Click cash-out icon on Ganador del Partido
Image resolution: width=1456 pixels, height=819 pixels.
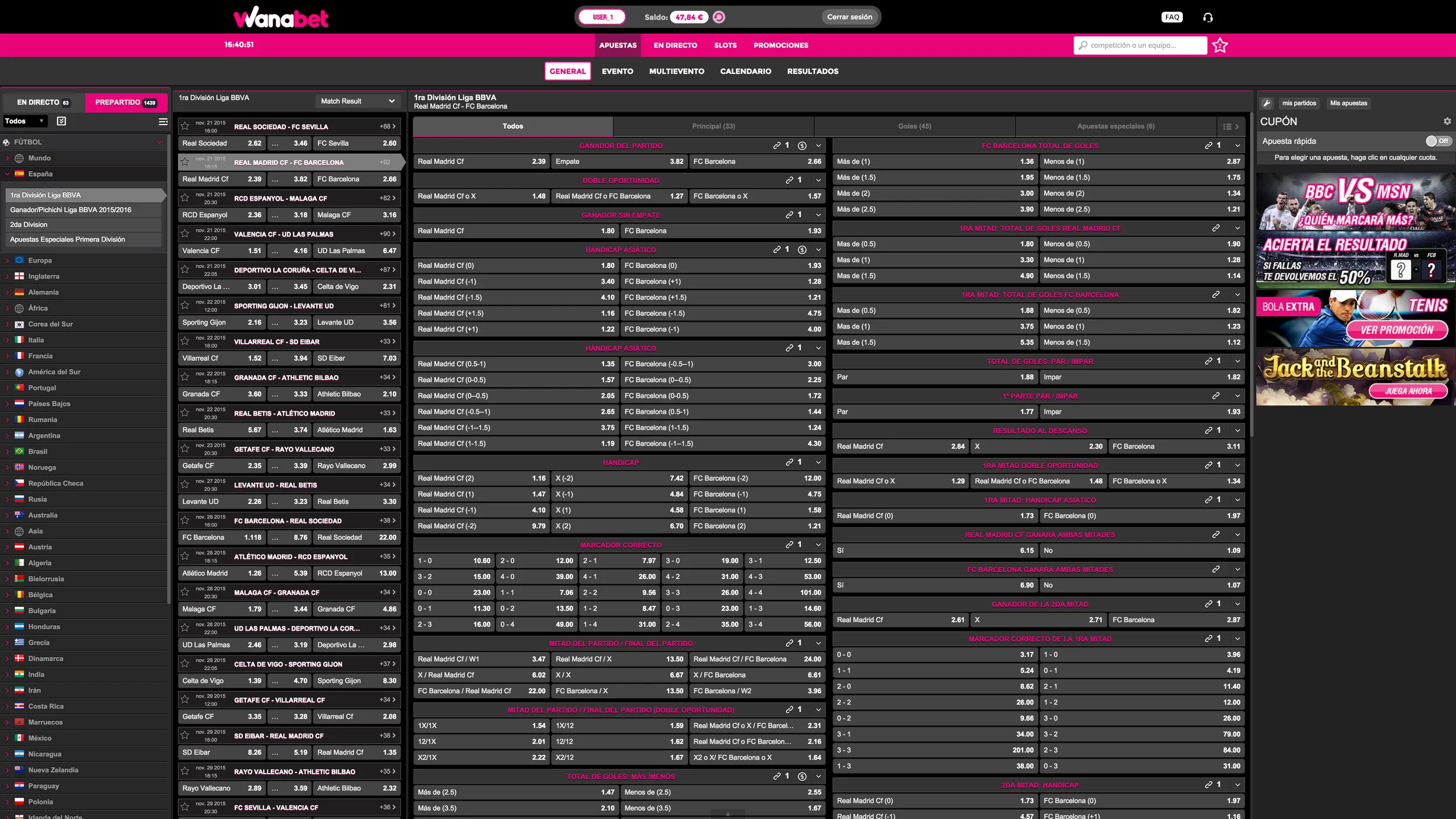[x=802, y=146]
